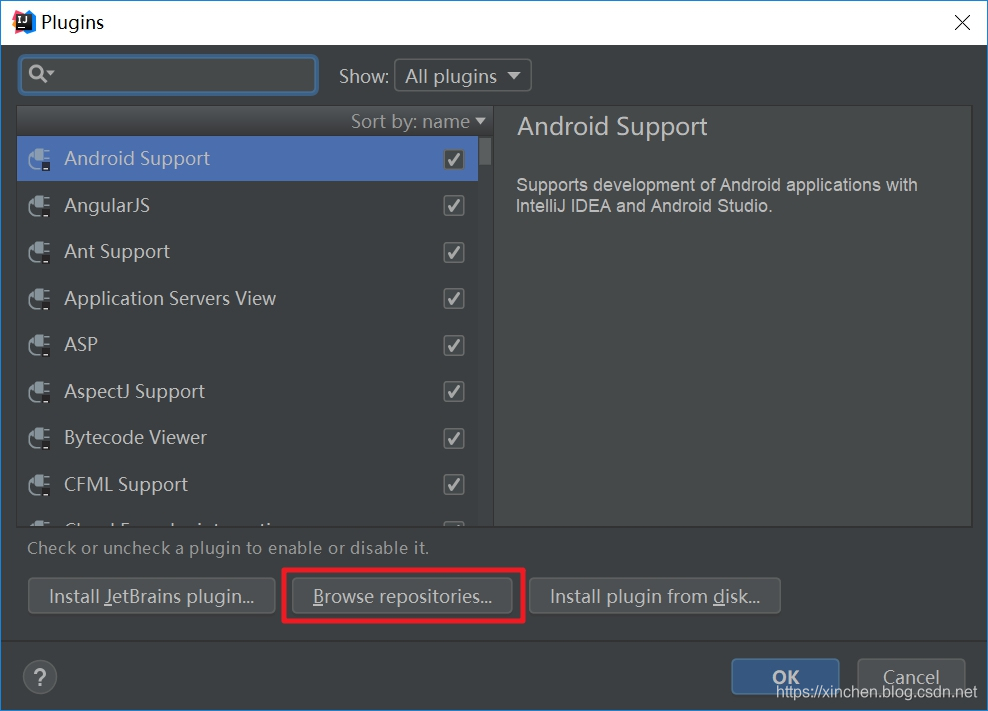Click the ASP plugin icon
The image size is (988, 711).
tap(40, 345)
